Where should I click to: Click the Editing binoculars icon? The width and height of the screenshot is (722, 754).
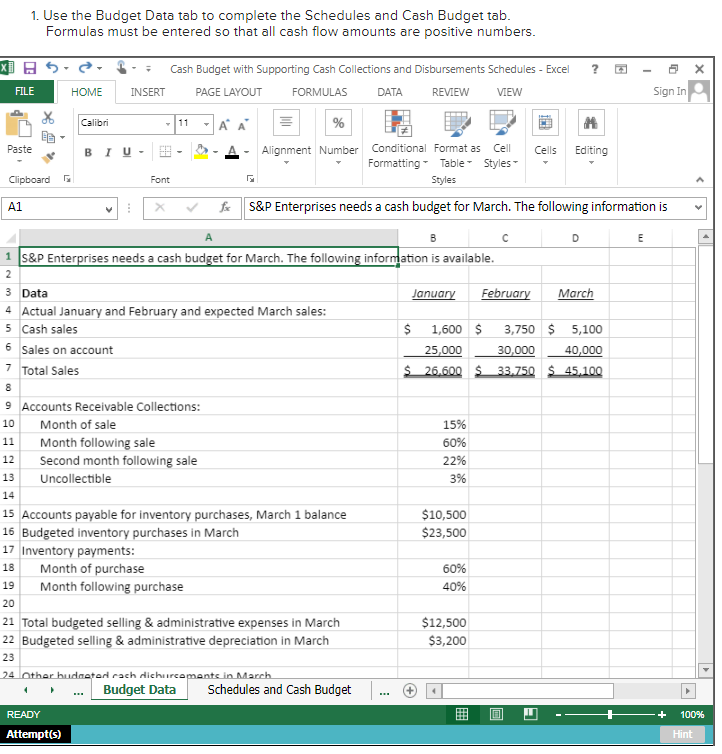pos(591,123)
